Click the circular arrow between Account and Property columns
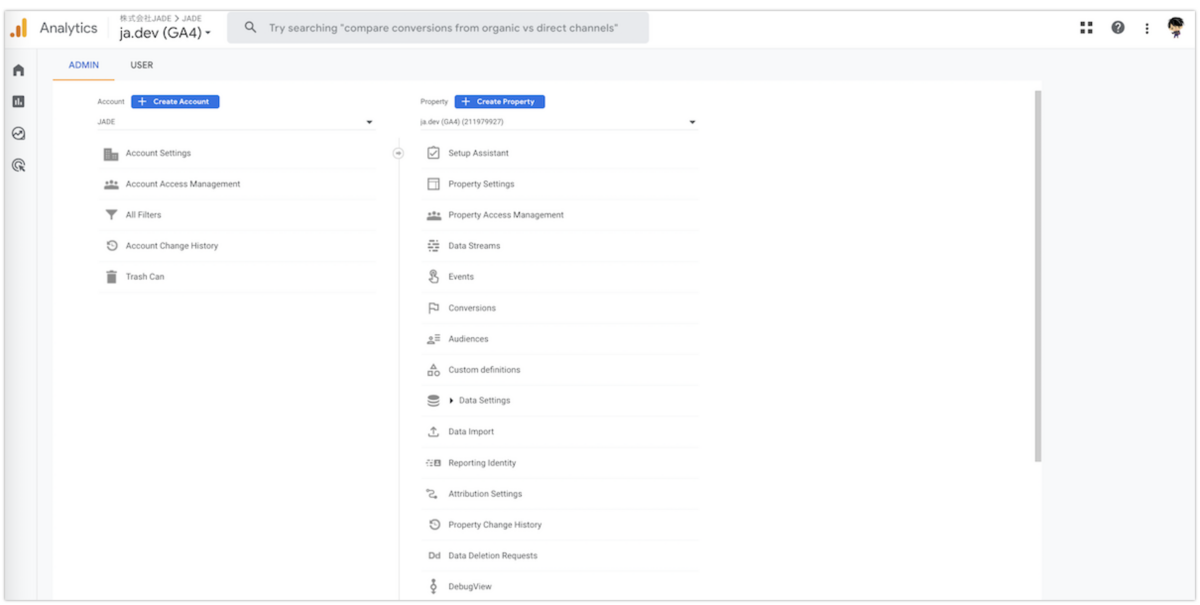The image size is (1200, 605). tap(398, 153)
